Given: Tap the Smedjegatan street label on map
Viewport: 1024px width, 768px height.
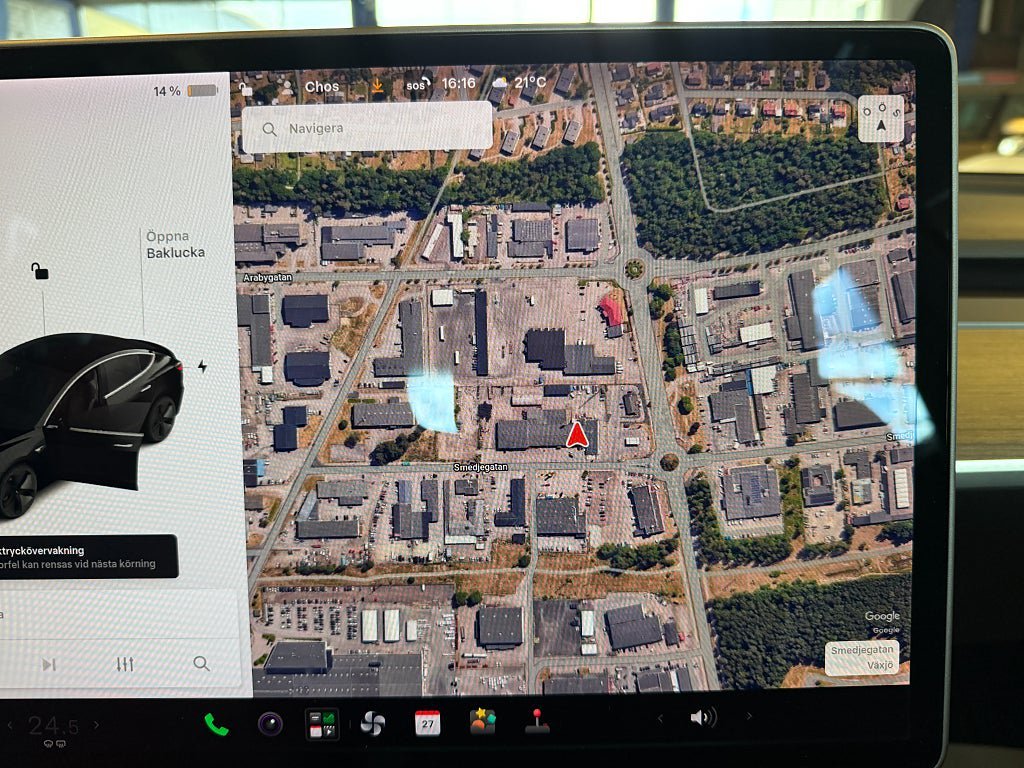Looking at the screenshot, I should [x=480, y=467].
